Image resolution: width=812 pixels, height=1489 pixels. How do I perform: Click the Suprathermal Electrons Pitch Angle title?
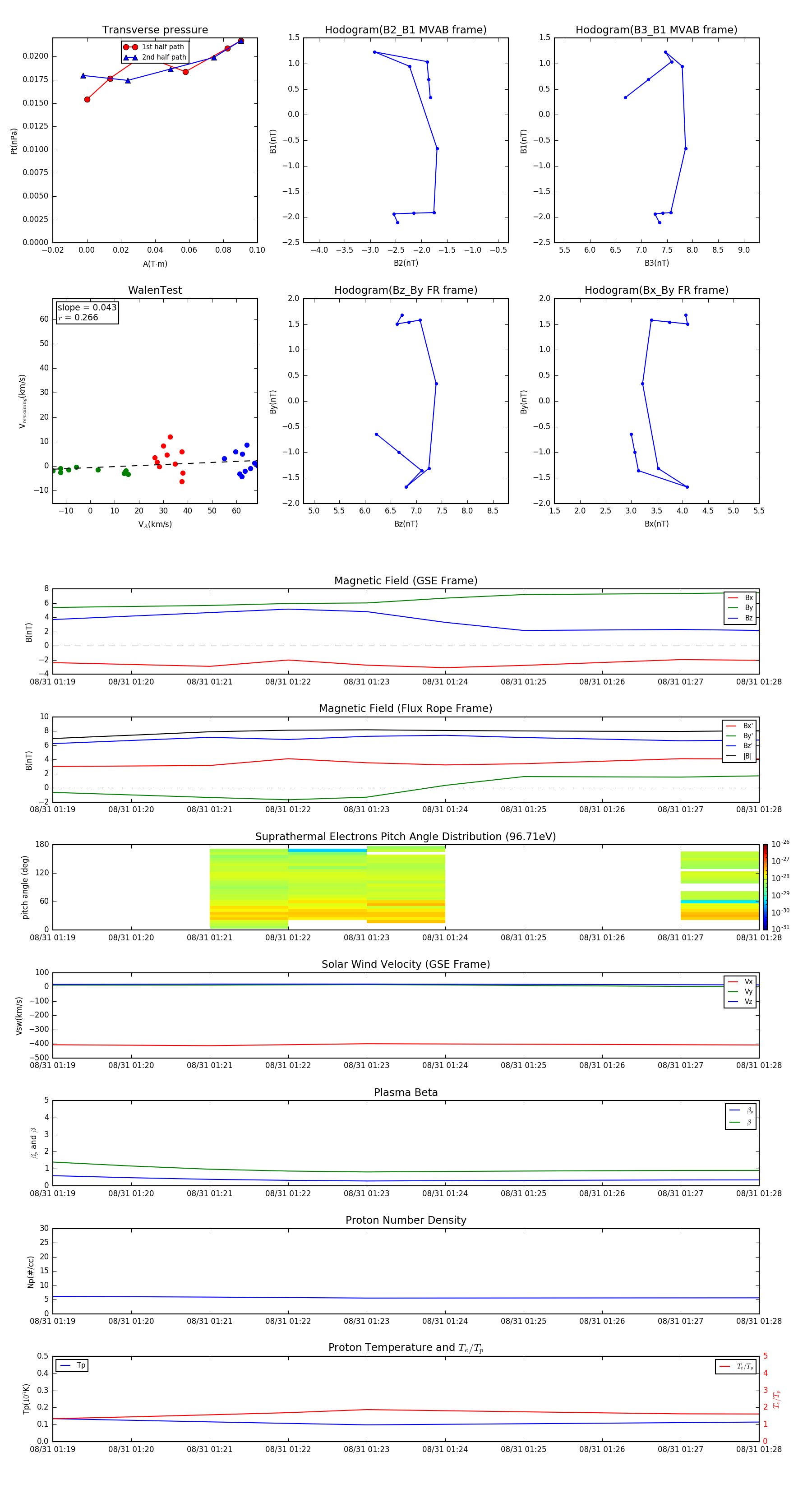point(406,837)
